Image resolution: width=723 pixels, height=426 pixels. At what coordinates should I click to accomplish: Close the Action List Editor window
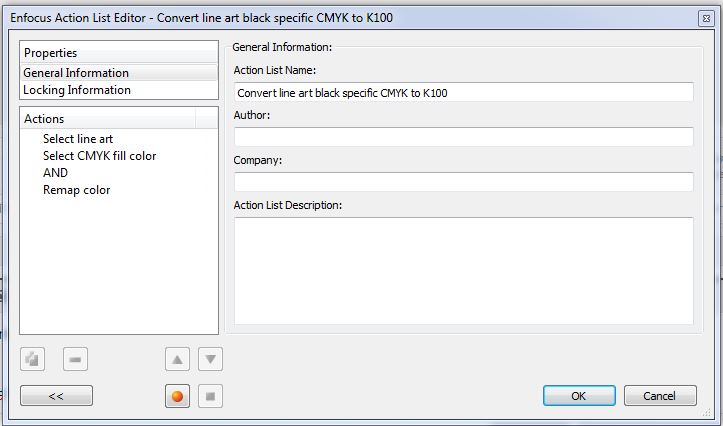coord(706,18)
